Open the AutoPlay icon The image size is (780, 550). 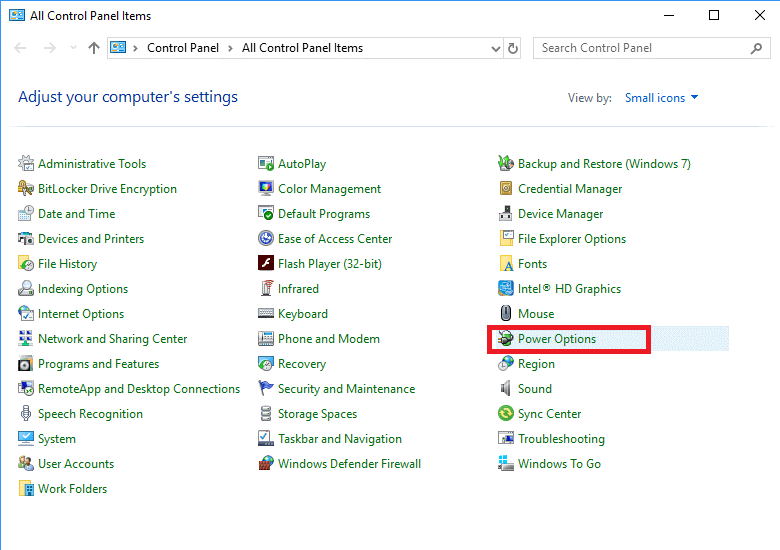[x=266, y=164]
